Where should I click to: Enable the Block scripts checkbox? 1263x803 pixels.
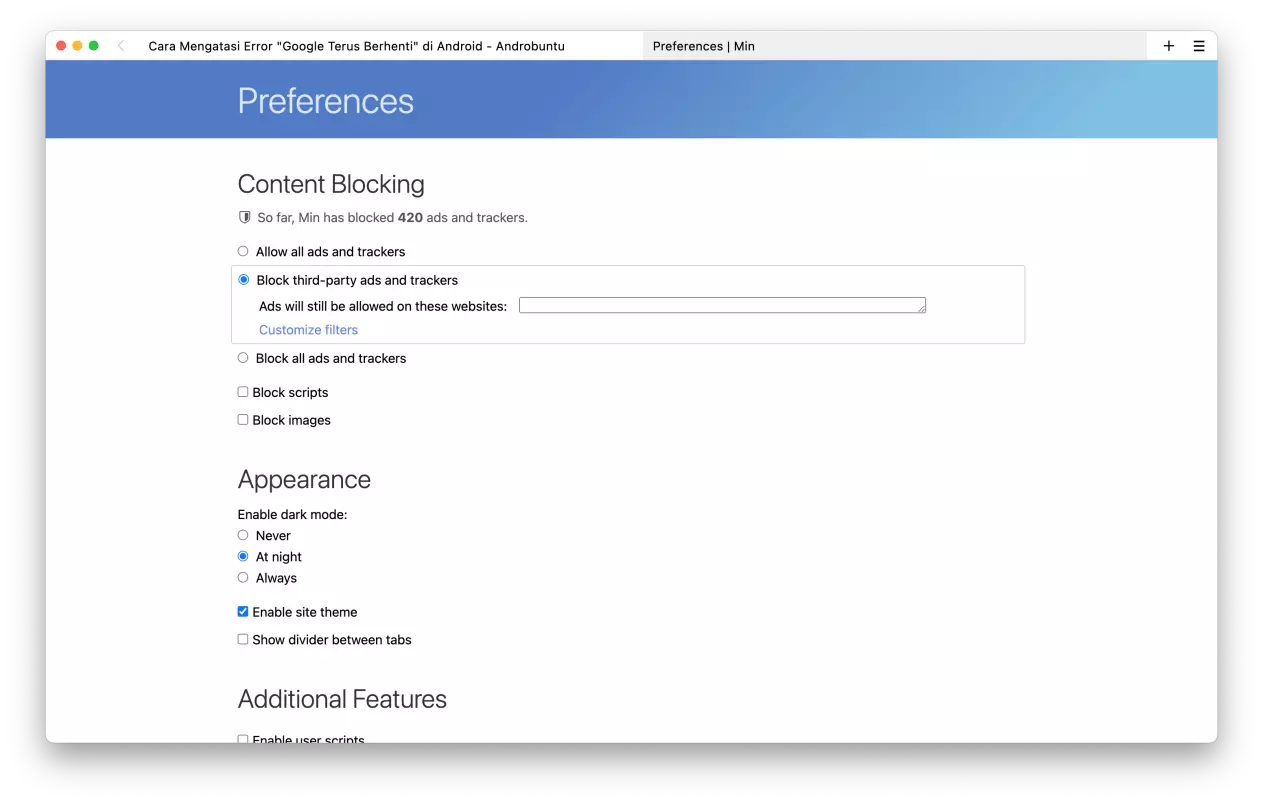243,392
